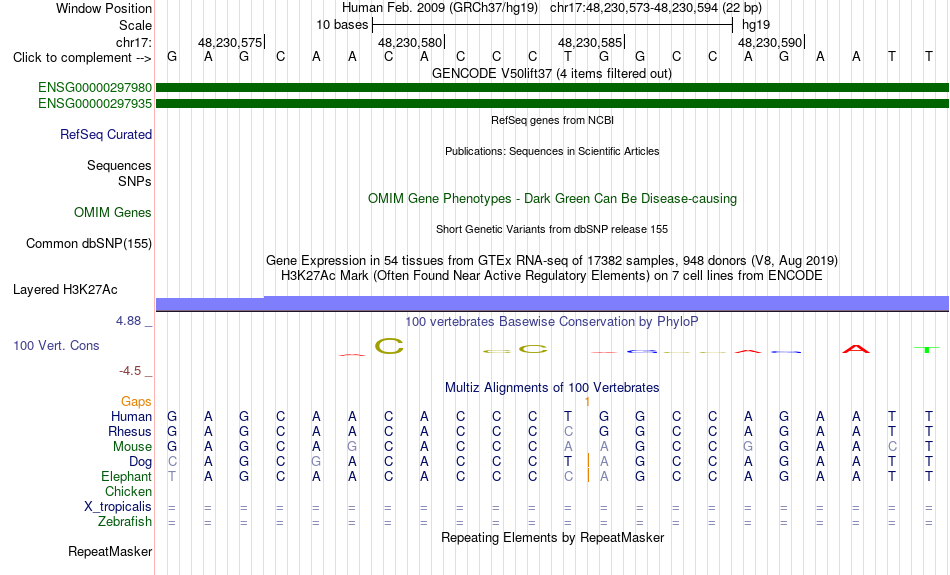Image resolution: width=950 pixels, height=575 pixels.
Task: Click the orange insertion bar in Elephant row
Action: (x=588, y=476)
